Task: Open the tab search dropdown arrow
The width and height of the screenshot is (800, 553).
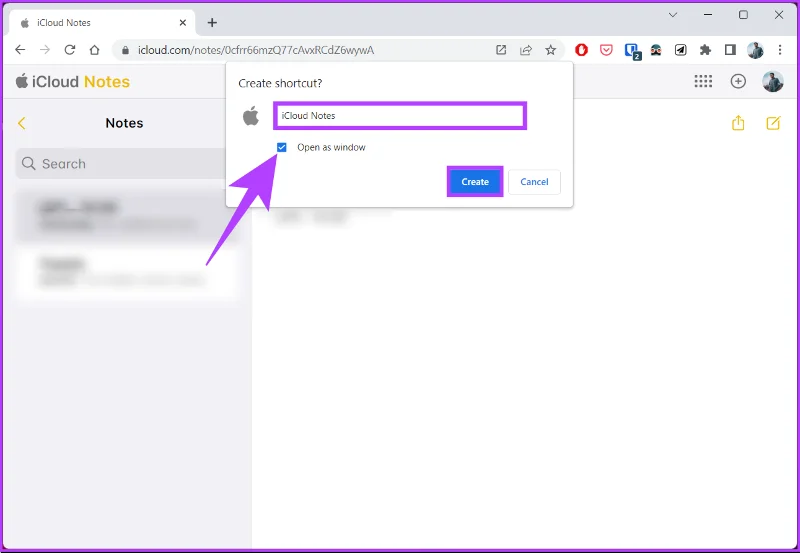Action: tap(673, 15)
